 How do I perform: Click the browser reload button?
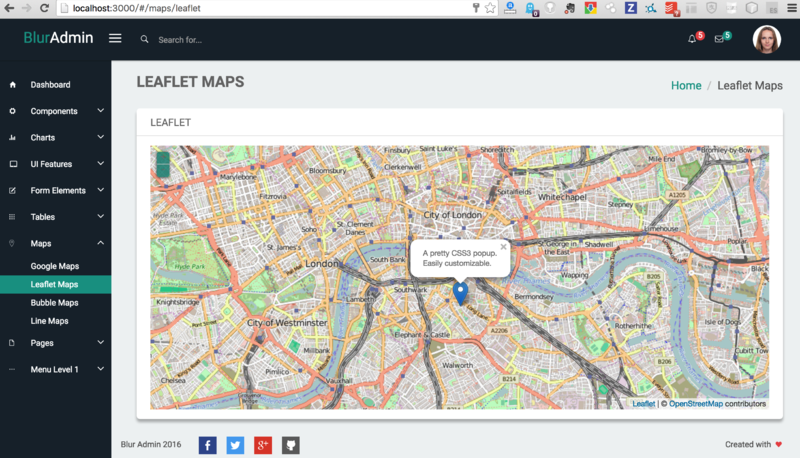pyautogui.click(x=45, y=8)
